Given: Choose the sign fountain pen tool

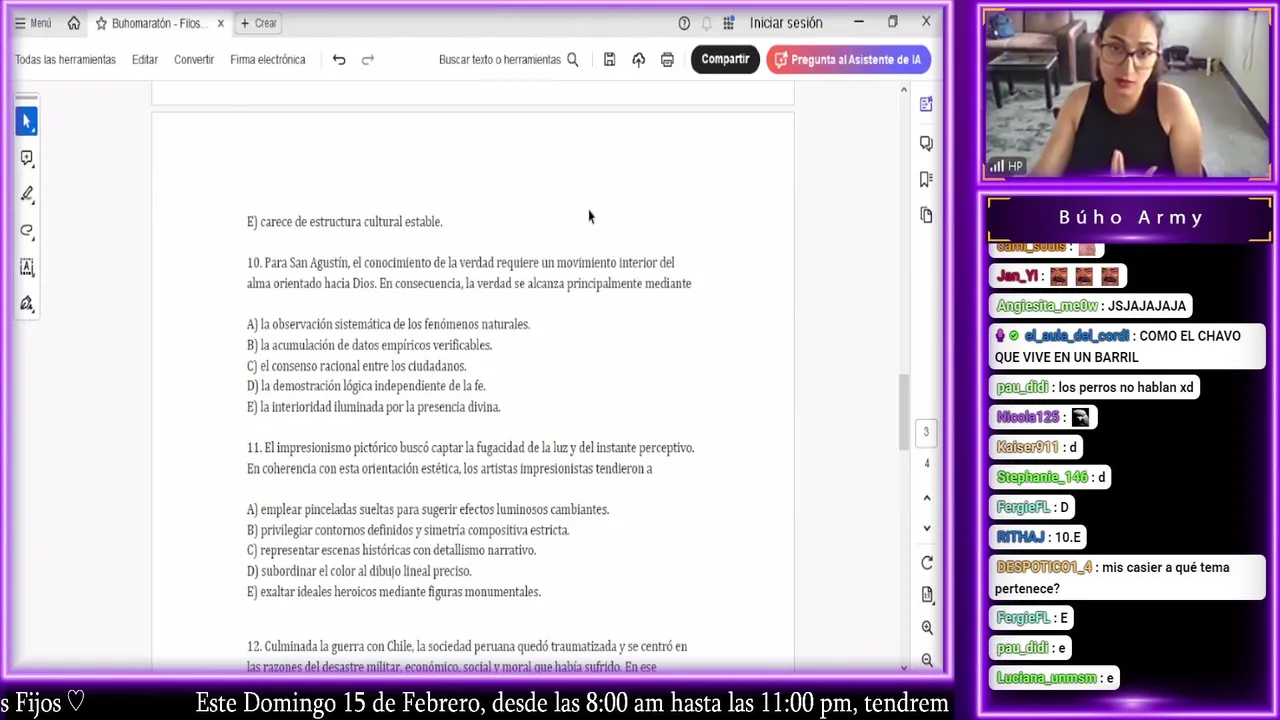Looking at the screenshot, I should click(27, 303).
